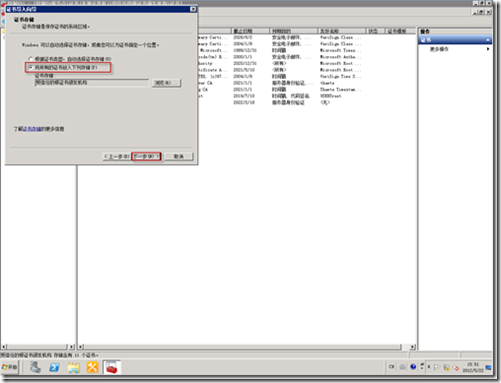Sort by expiration date column header
Image resolution: width=501 pixels, height=383 pixels.
point(250,31)
